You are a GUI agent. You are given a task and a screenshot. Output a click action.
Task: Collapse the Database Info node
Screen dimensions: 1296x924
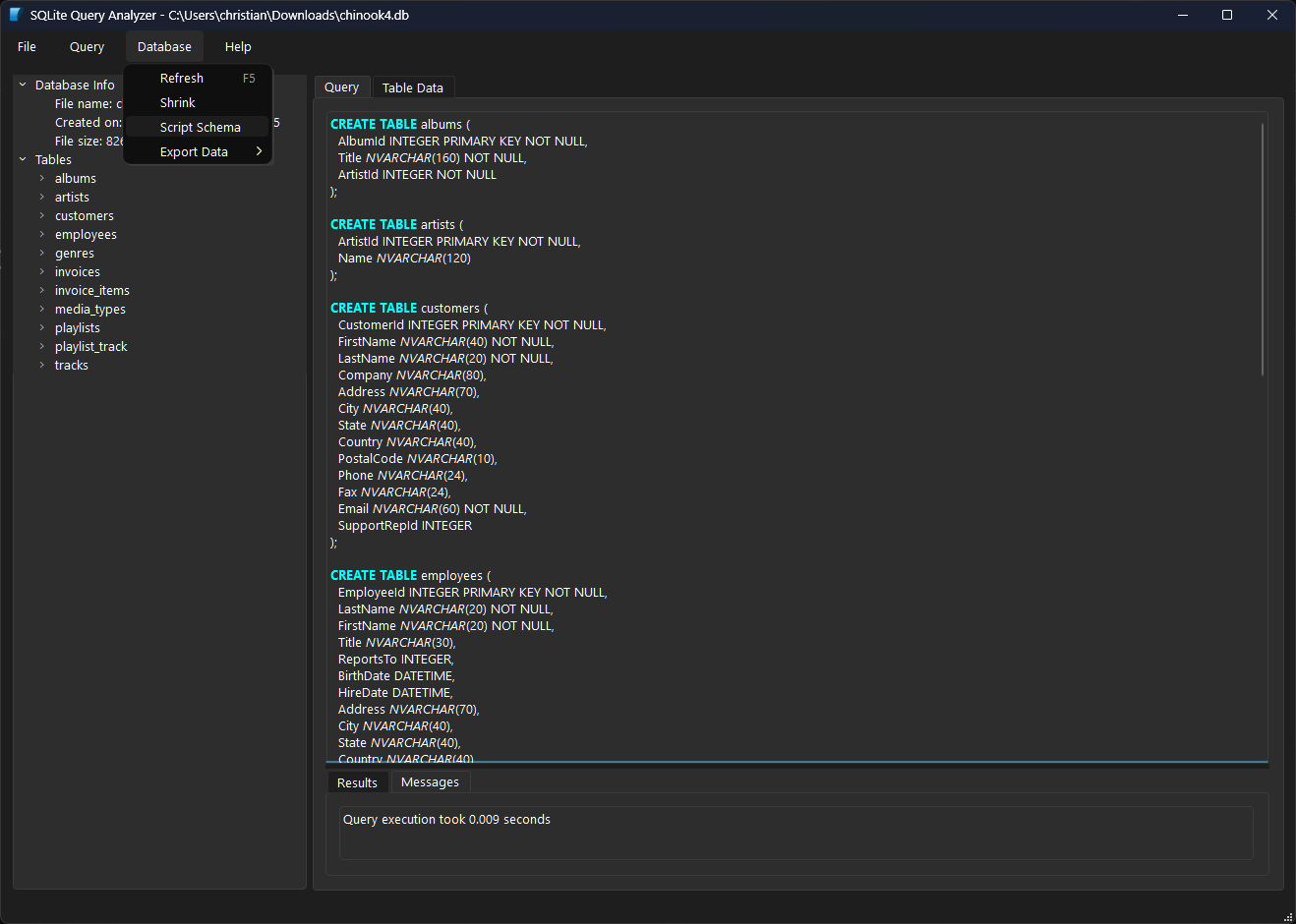click(23, 85)
